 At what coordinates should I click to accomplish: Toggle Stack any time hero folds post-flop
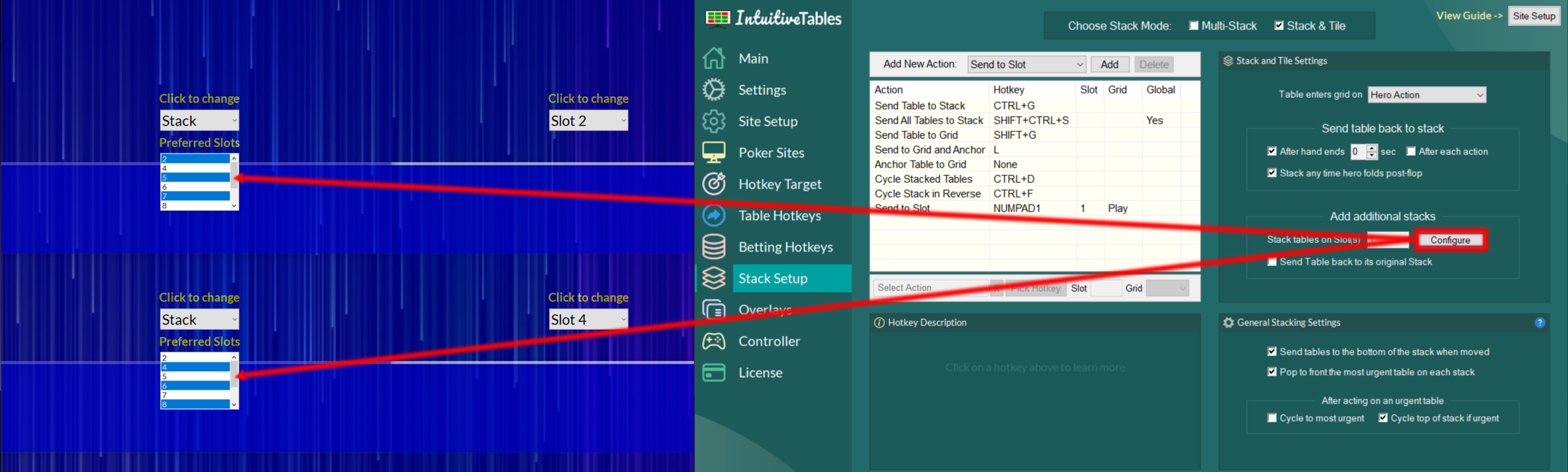tap(1272, 173)
